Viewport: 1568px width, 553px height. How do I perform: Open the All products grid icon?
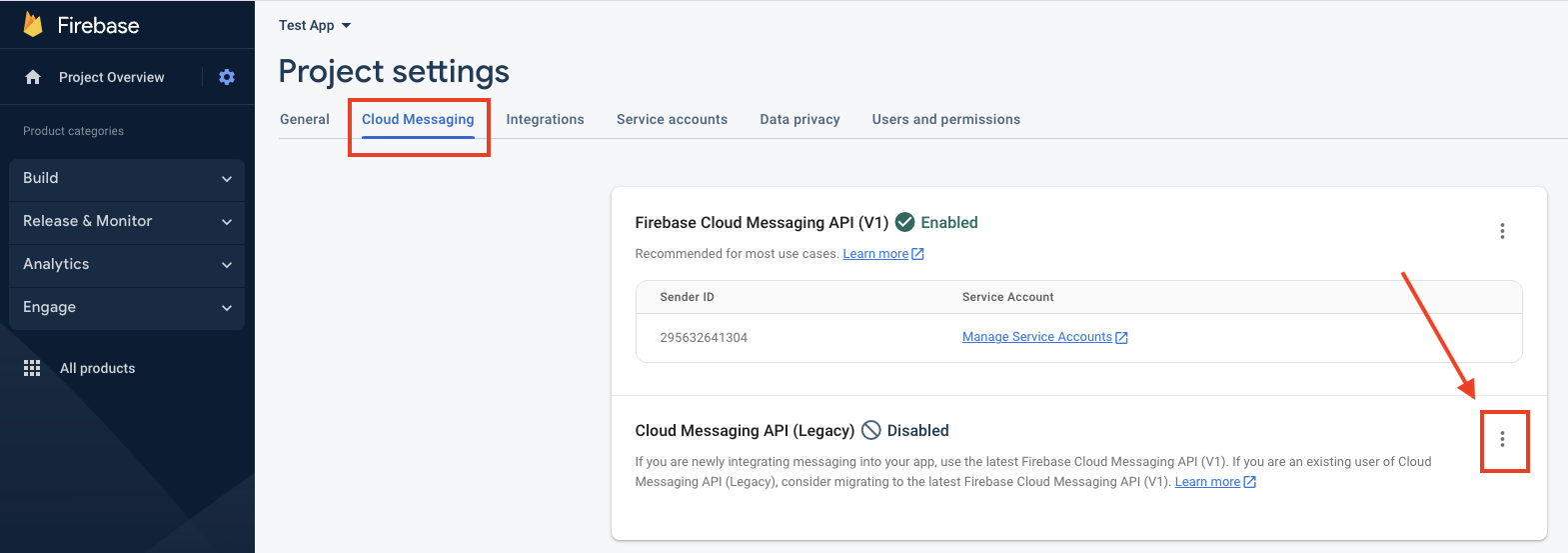pos(32,368)
